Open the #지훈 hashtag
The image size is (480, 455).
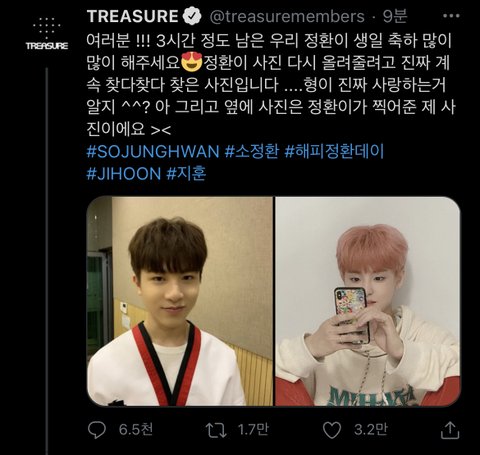(186, 174)
